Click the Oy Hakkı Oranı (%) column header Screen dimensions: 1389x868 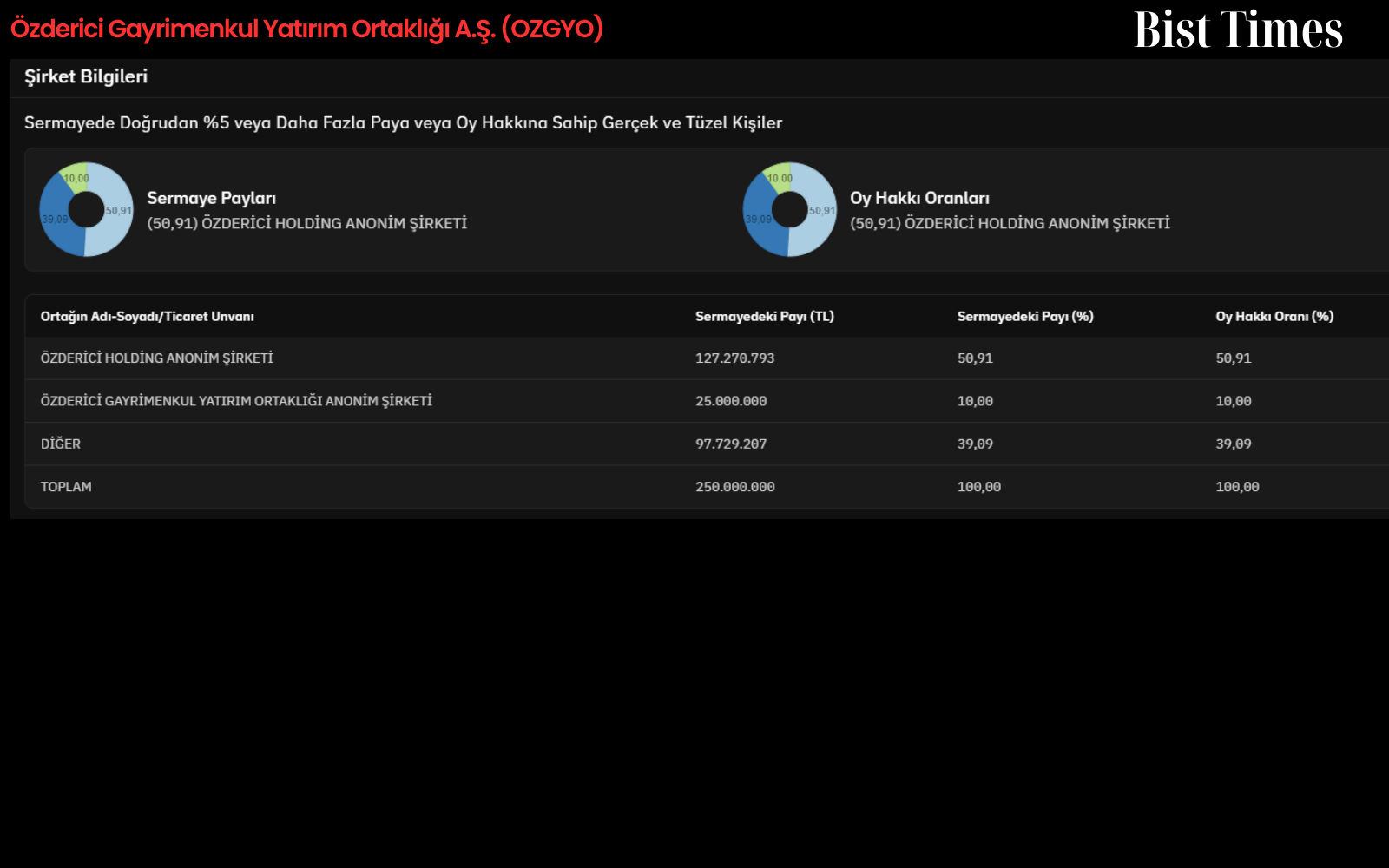pyautogui.click(x=1274, y=317)
